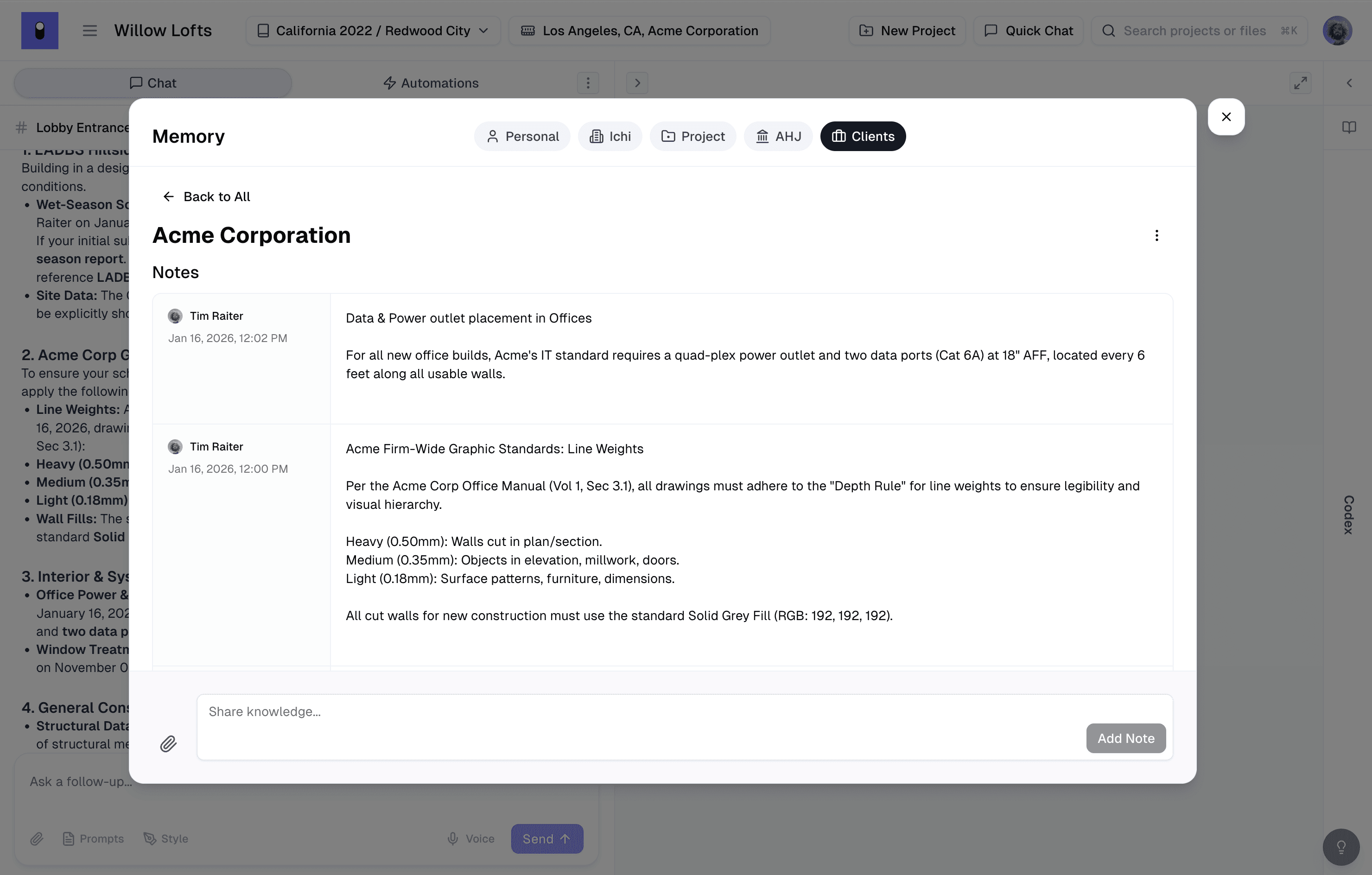Expand the California 2022 / Redwood City dropdown
Viewport: 1372px width, 875px height.
373,31
